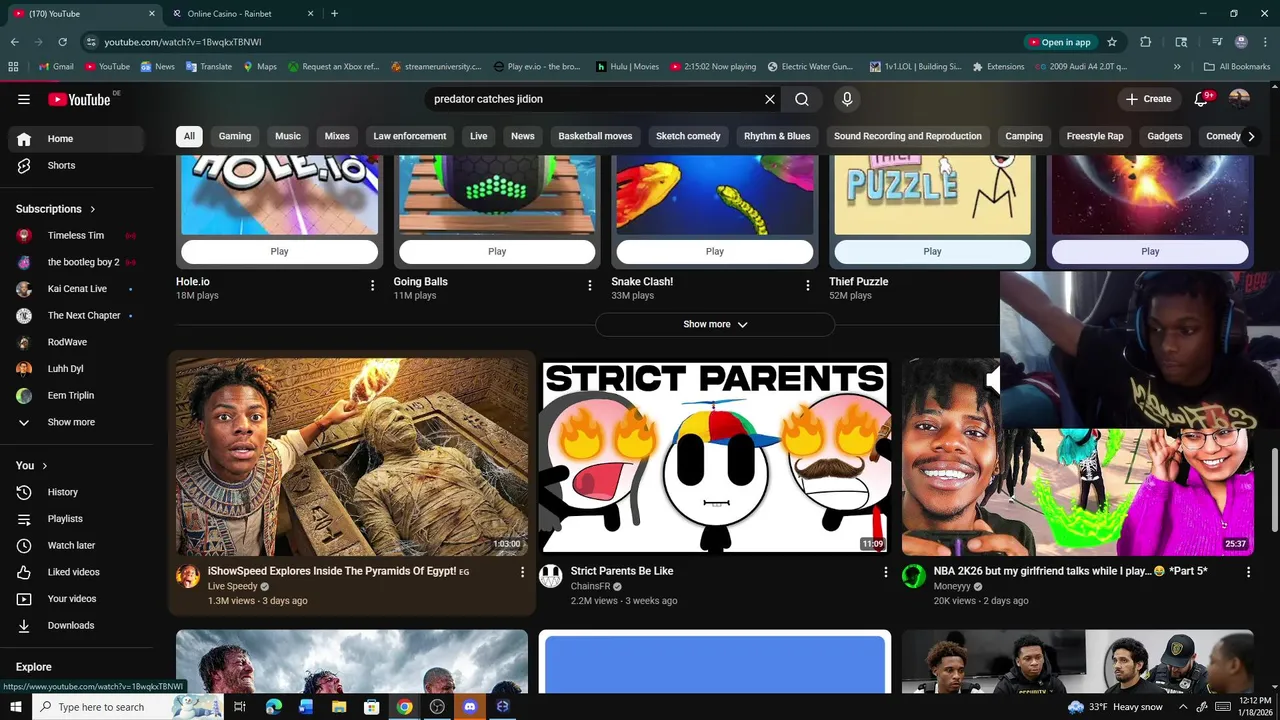Click the Create button
The image size is (1280, 720).
pos(1148,99)
